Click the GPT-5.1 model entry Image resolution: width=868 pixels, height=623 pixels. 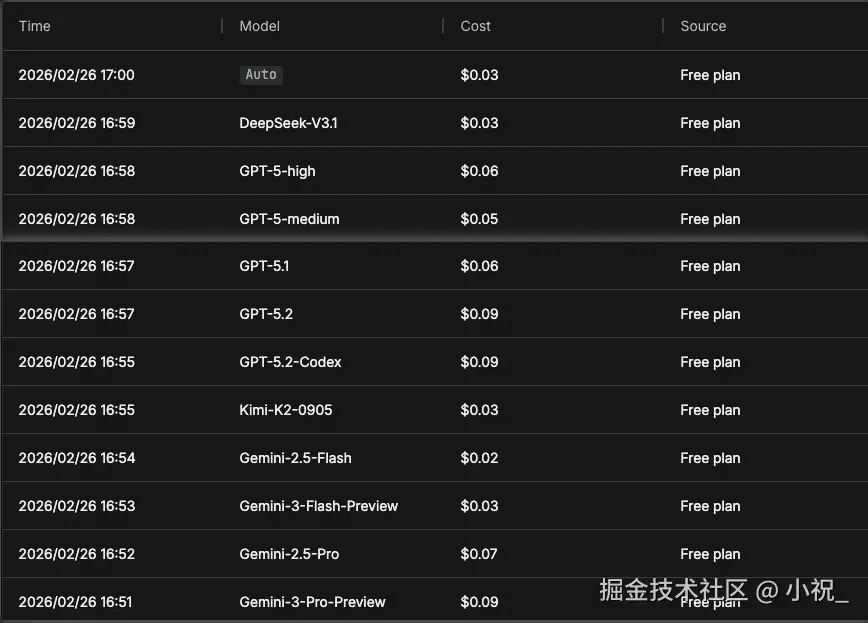click(x=264, y=266)
